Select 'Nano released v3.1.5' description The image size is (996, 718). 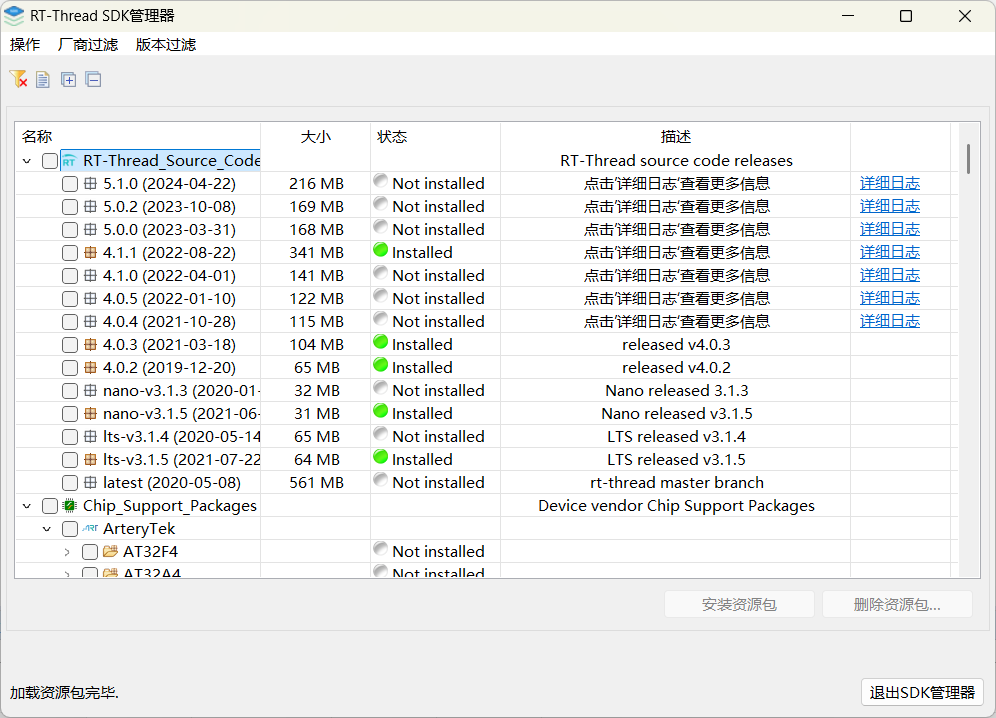tap(676, 414)
